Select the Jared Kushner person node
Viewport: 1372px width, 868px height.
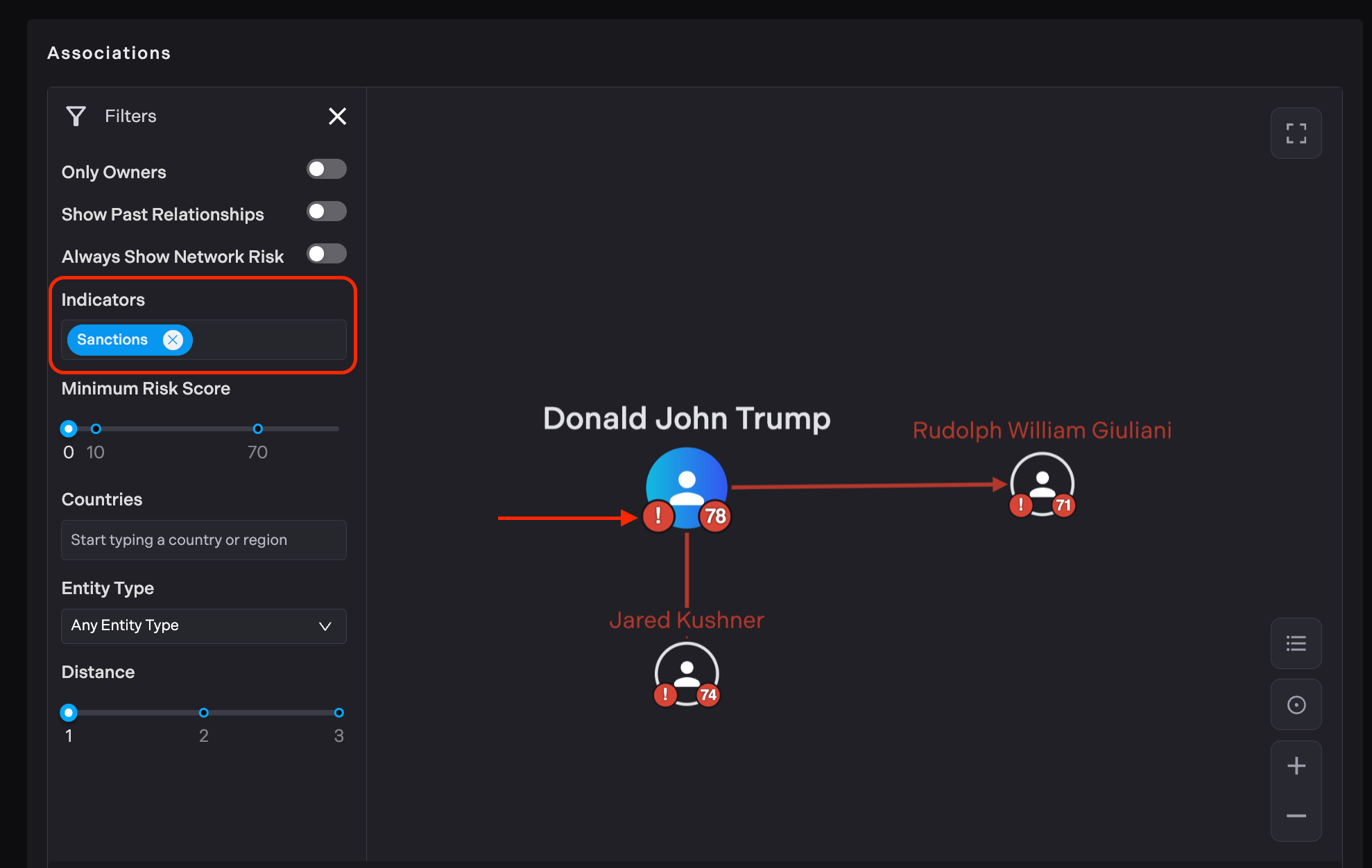687,673
